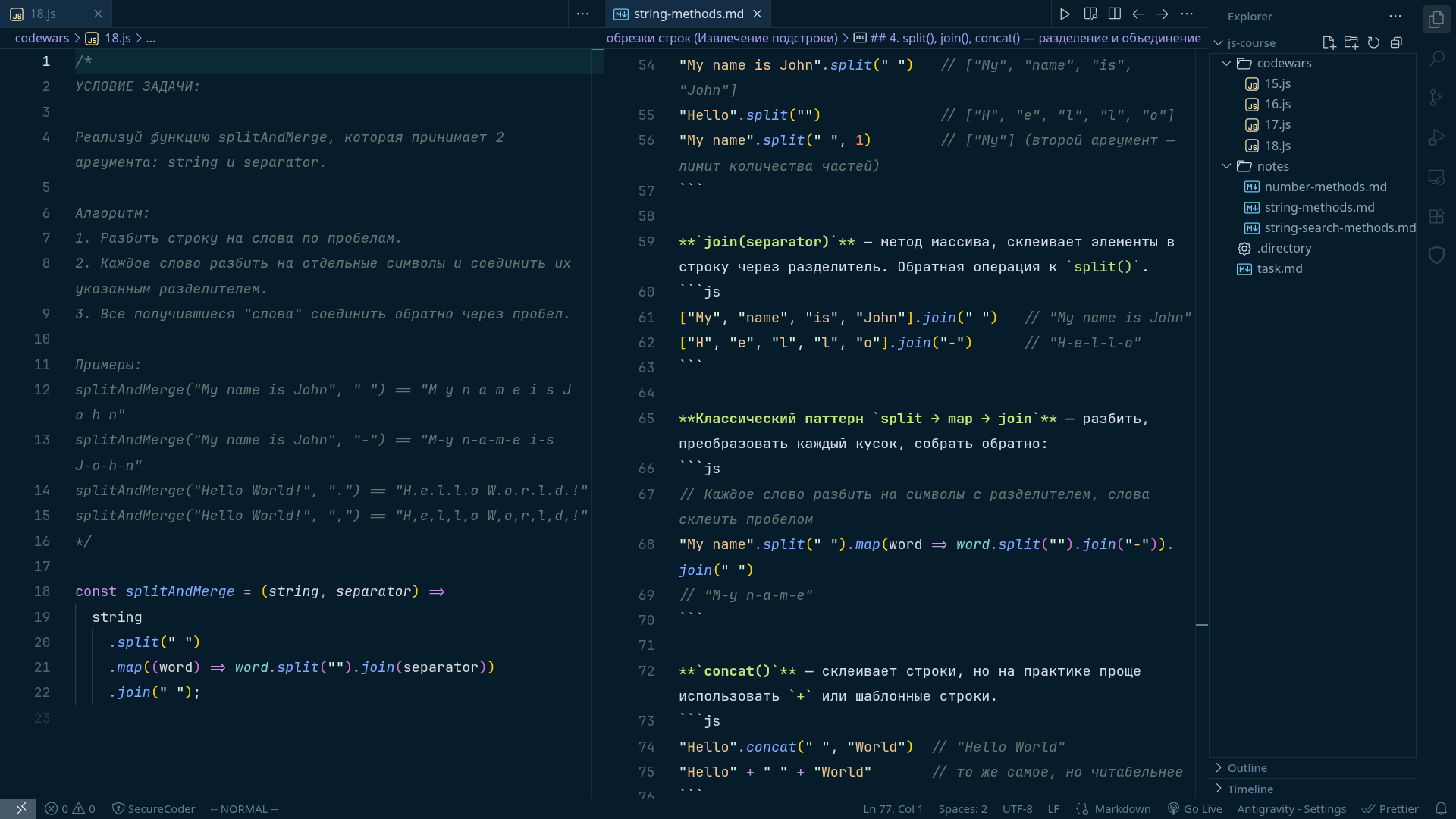Change end of line sequence LF
The width and height of the screenshot is (1456, 819).
point(1053,808)
